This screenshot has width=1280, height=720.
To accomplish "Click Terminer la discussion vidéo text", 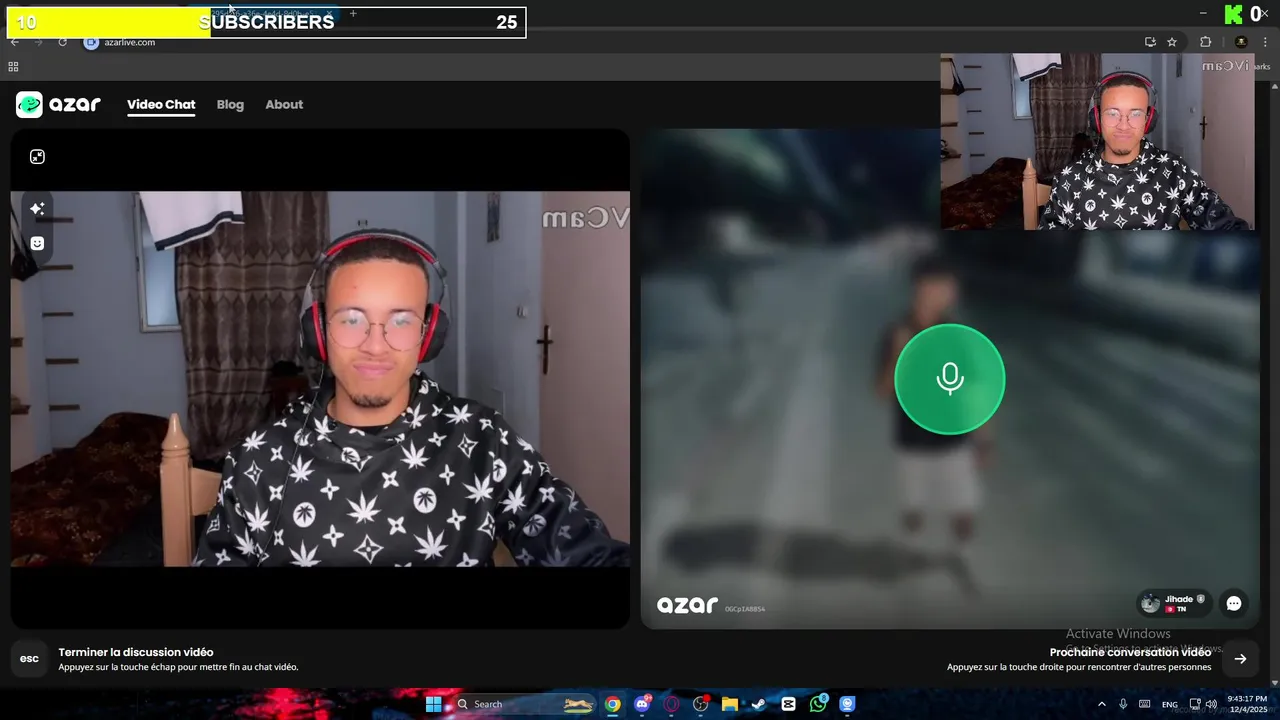I will point(136,652).
